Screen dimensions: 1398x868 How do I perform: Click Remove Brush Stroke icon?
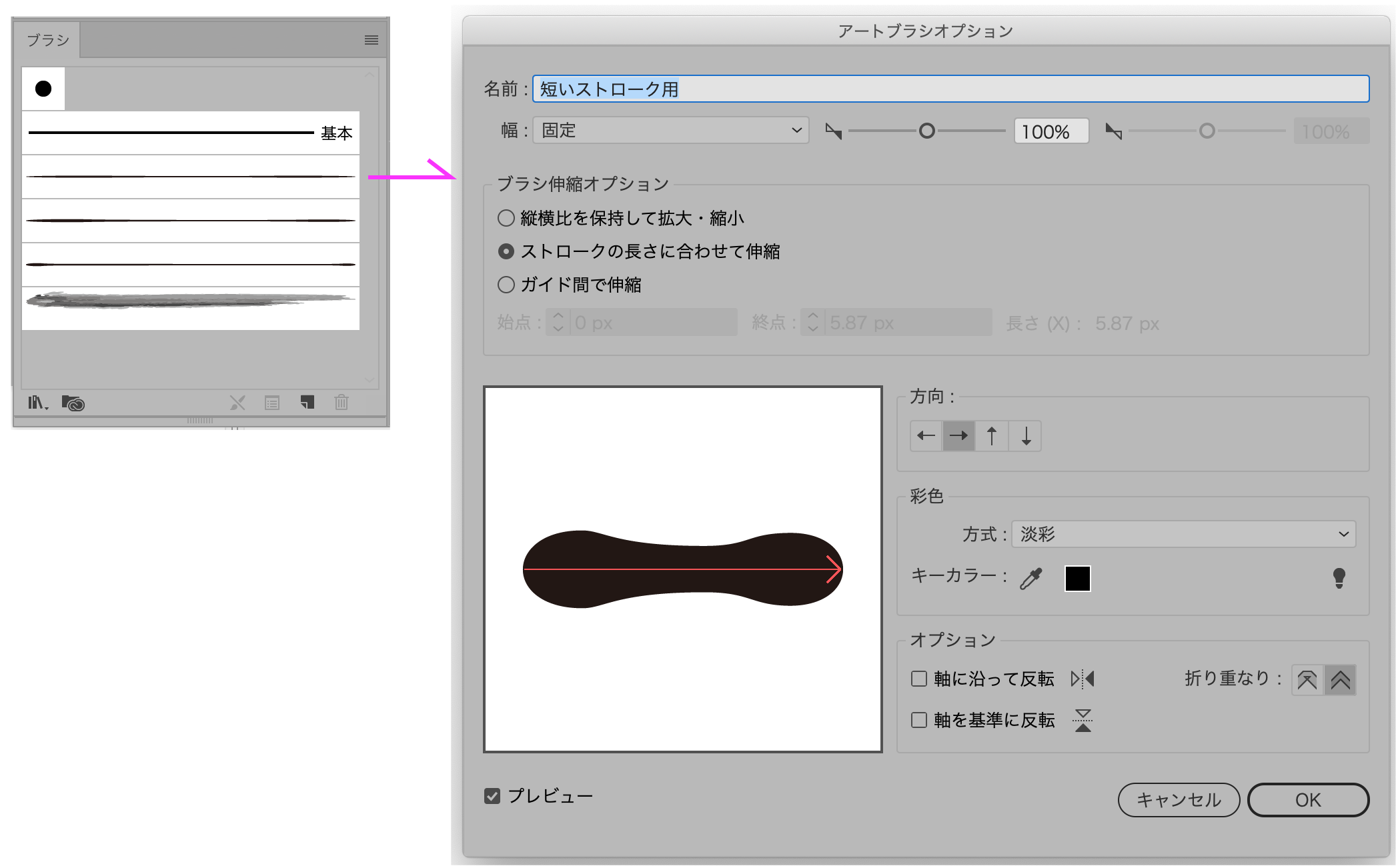tap(237, 403)
